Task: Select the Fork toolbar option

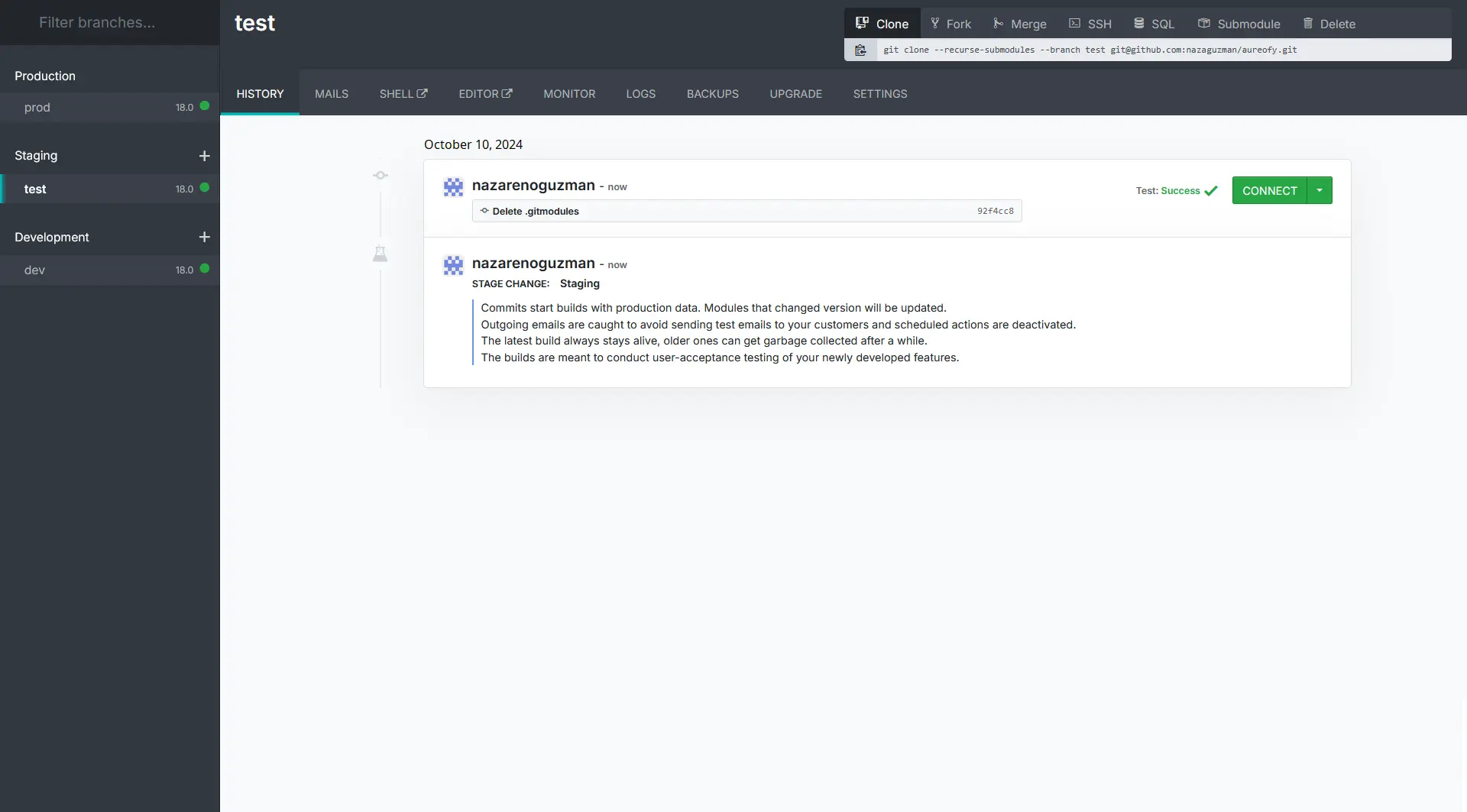Action: (950, 24)
